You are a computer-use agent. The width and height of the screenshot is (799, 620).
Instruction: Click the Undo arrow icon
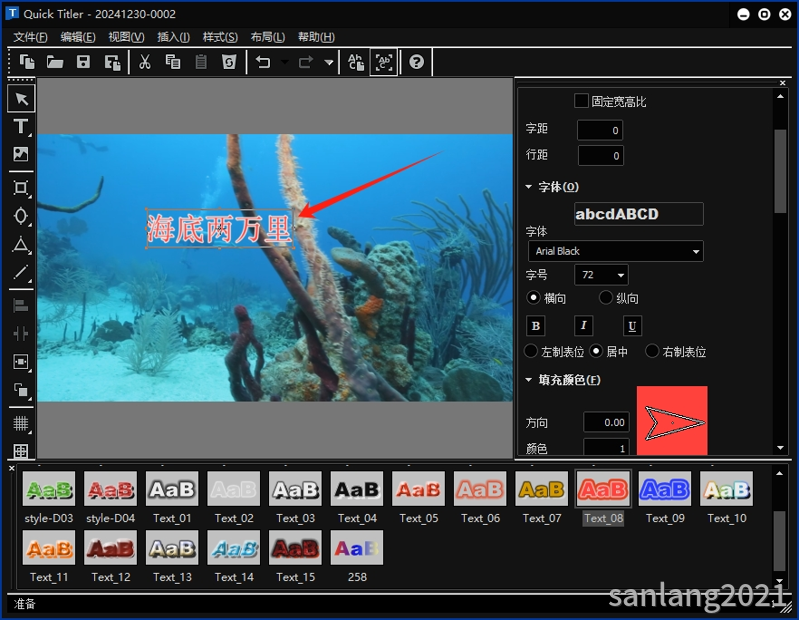click(x=263, y=62)
